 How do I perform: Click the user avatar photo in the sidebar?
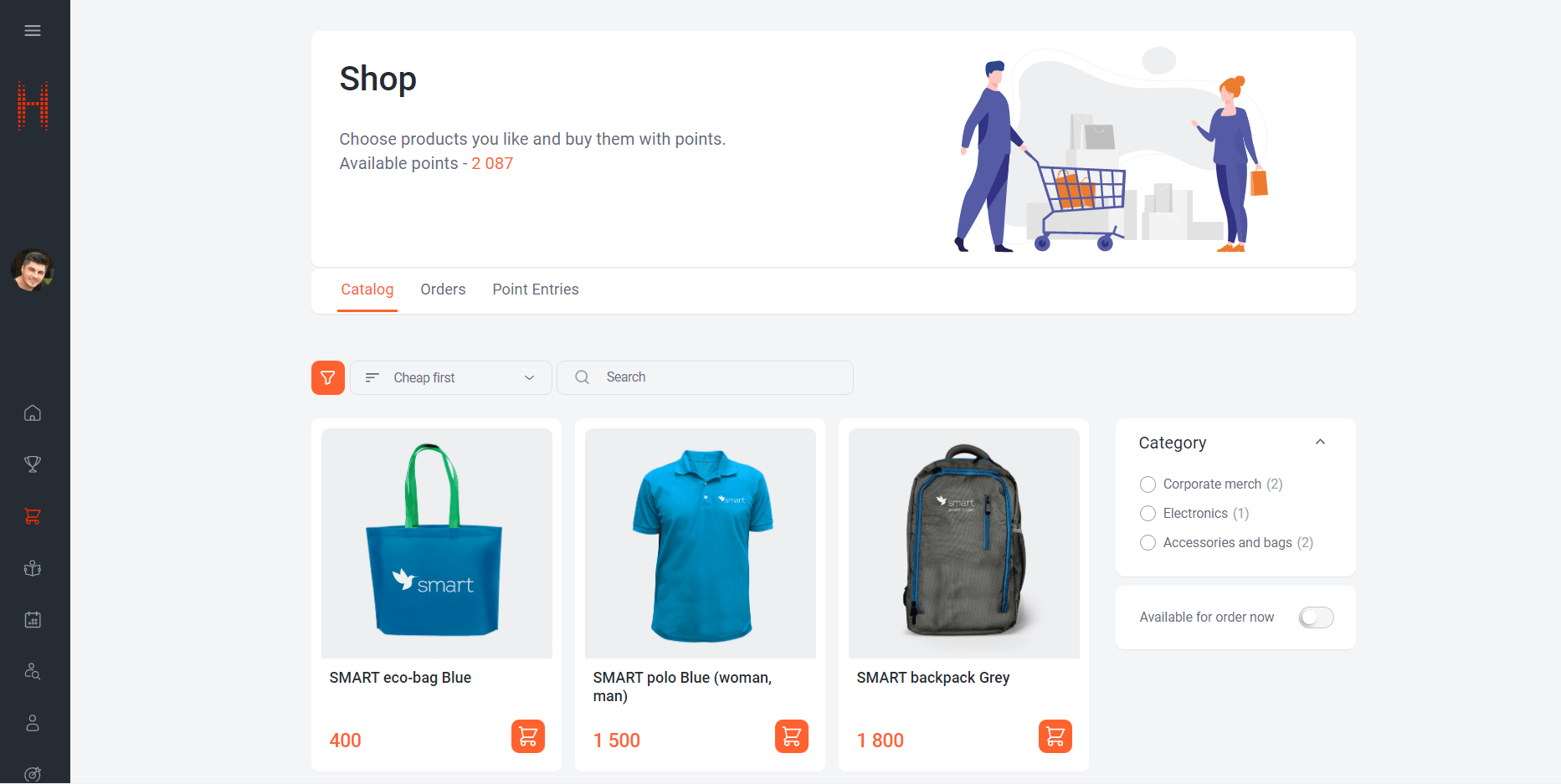(x=33, y=270)
